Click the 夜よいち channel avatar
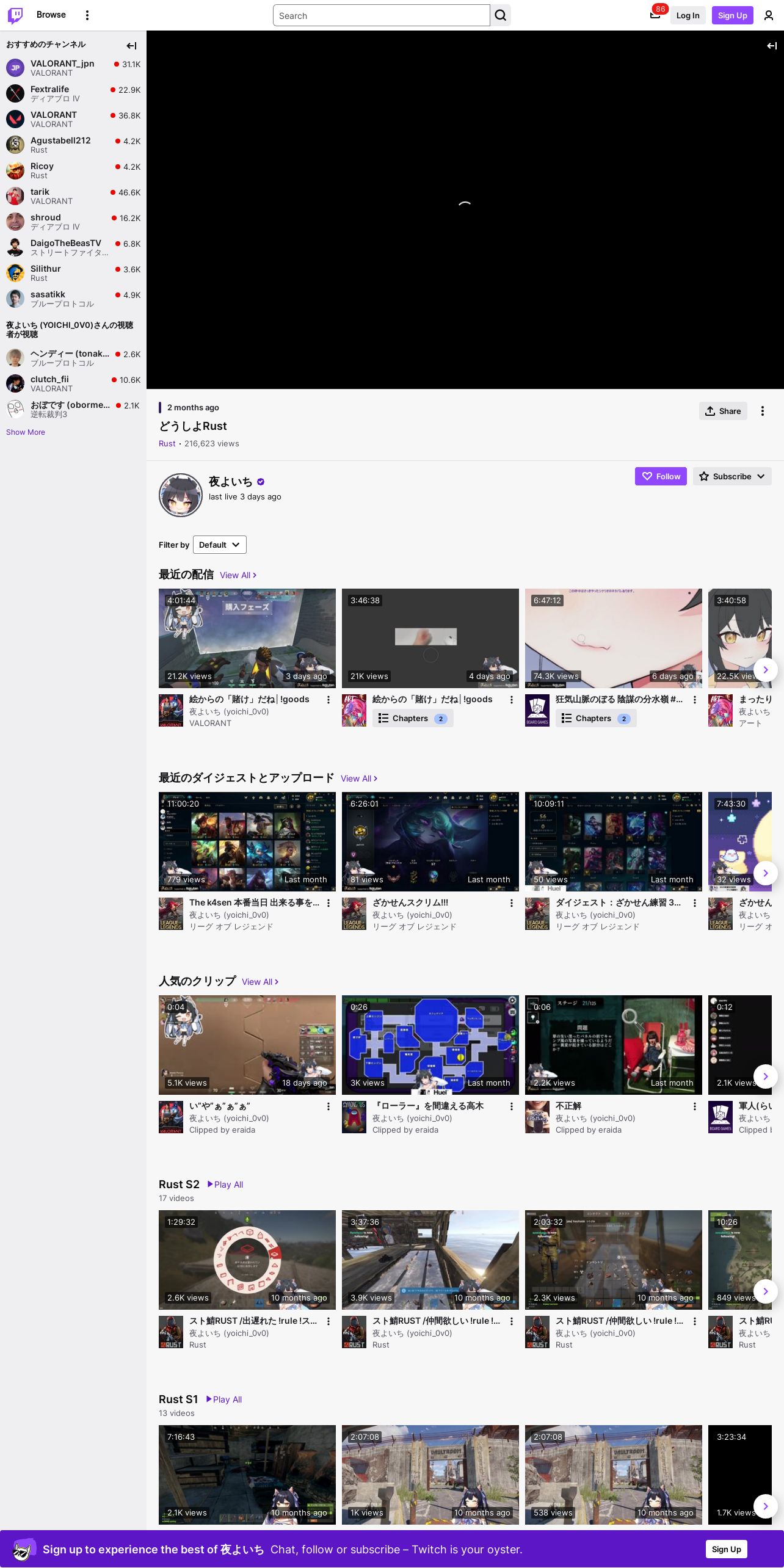This screenshot has width=784, height=1568. coord(181,495)
